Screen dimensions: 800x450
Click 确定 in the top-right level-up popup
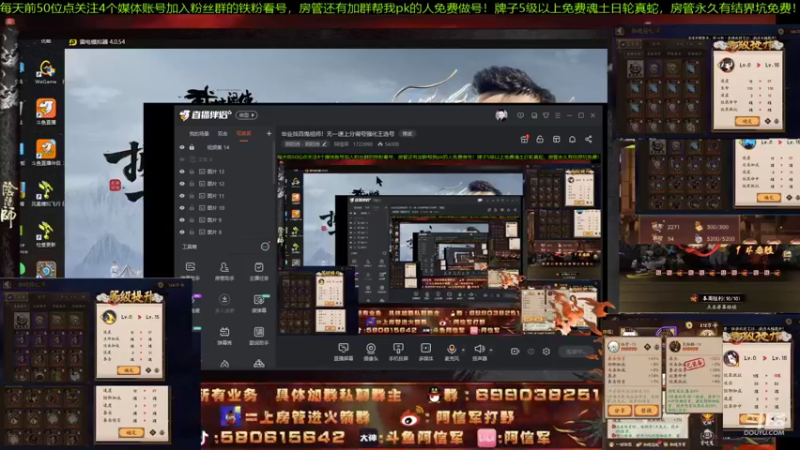point(747,121)
